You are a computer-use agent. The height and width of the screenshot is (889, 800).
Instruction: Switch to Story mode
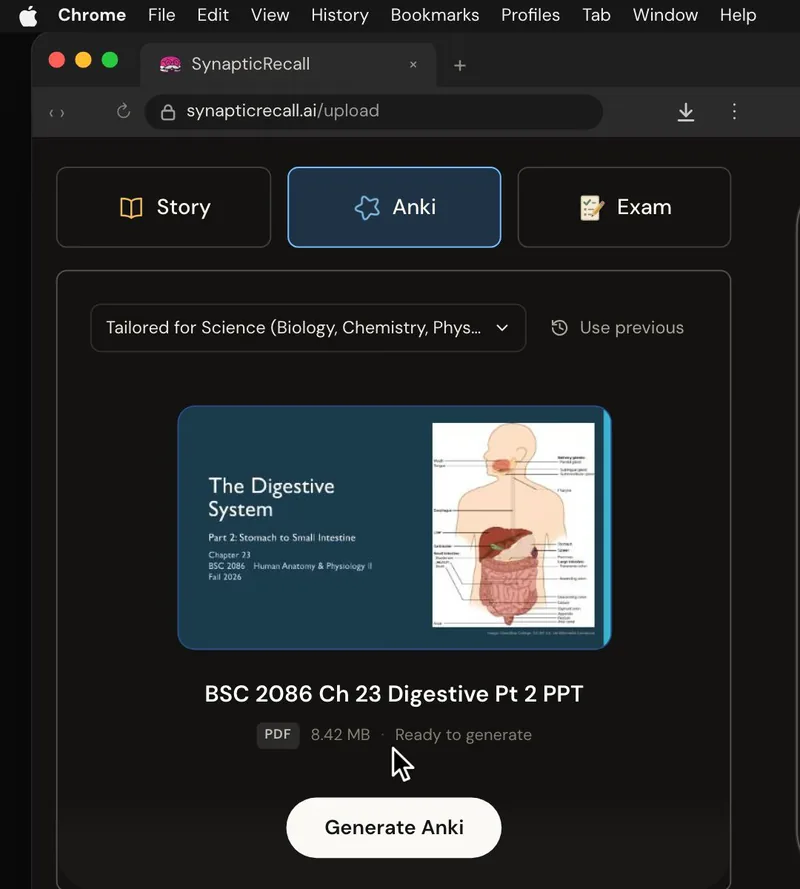point(164,208)
